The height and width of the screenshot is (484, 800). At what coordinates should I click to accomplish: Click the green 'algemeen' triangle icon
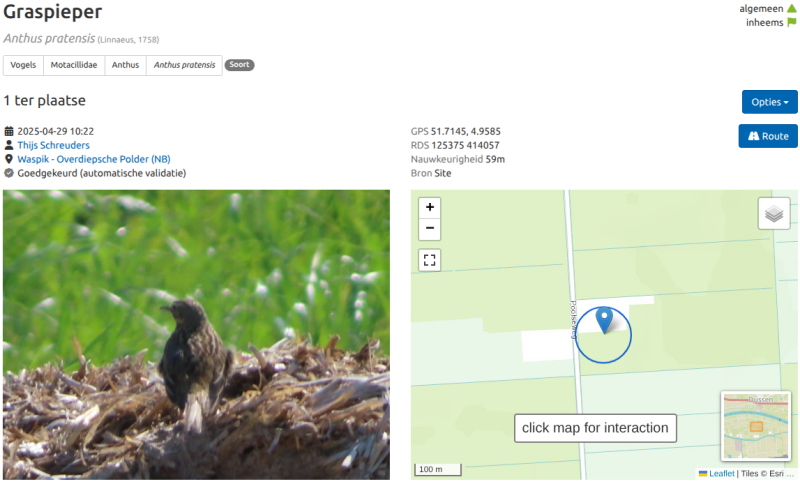(x=791, y=8)
